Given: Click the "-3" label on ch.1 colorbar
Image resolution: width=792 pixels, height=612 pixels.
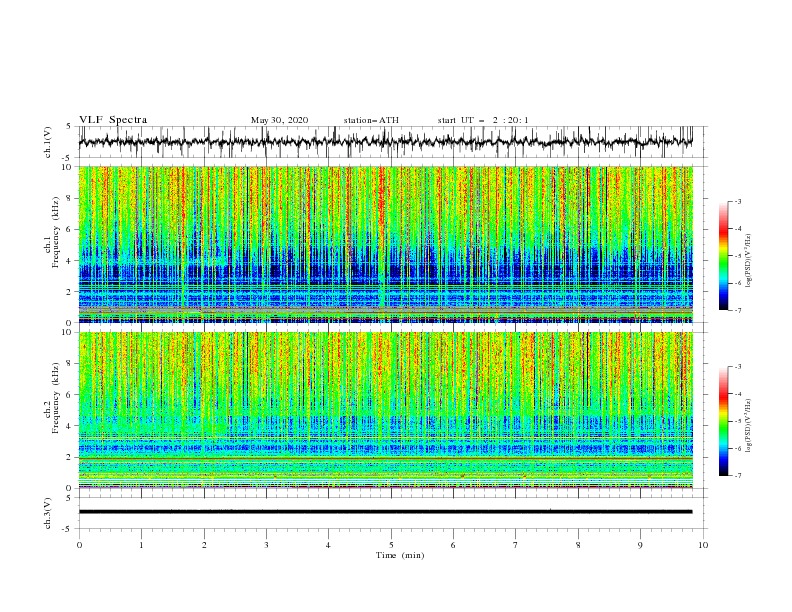Looking at the screenshot, I should click(x=737, y=201).
